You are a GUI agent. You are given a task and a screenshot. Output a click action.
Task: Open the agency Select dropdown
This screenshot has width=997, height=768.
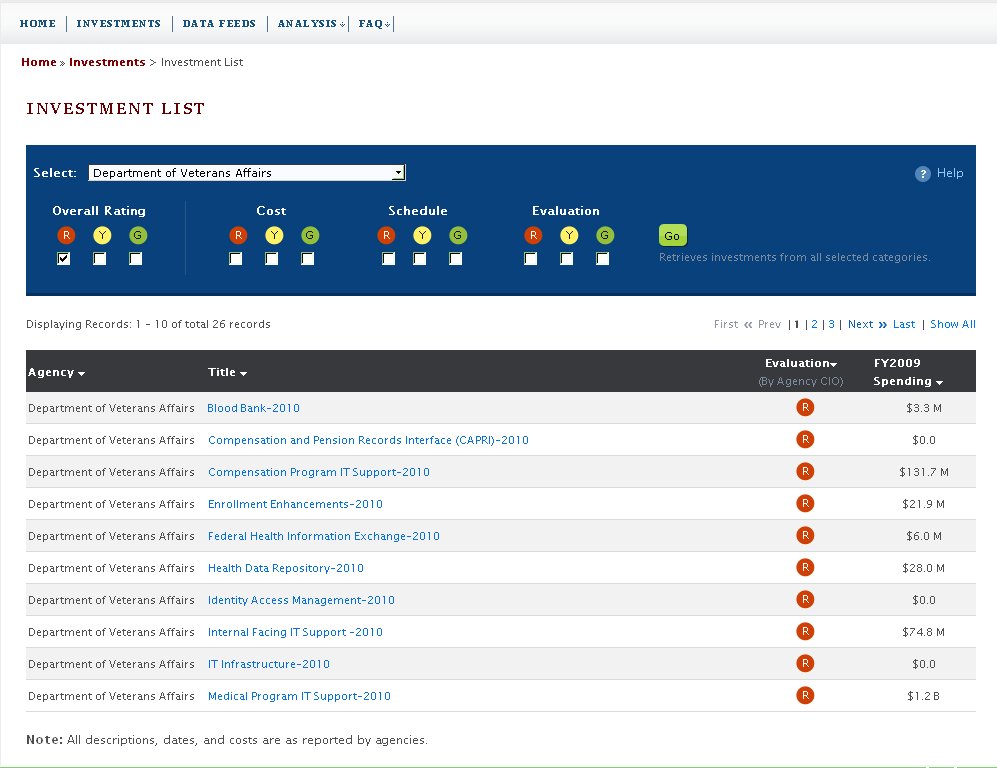click(246, 173)
